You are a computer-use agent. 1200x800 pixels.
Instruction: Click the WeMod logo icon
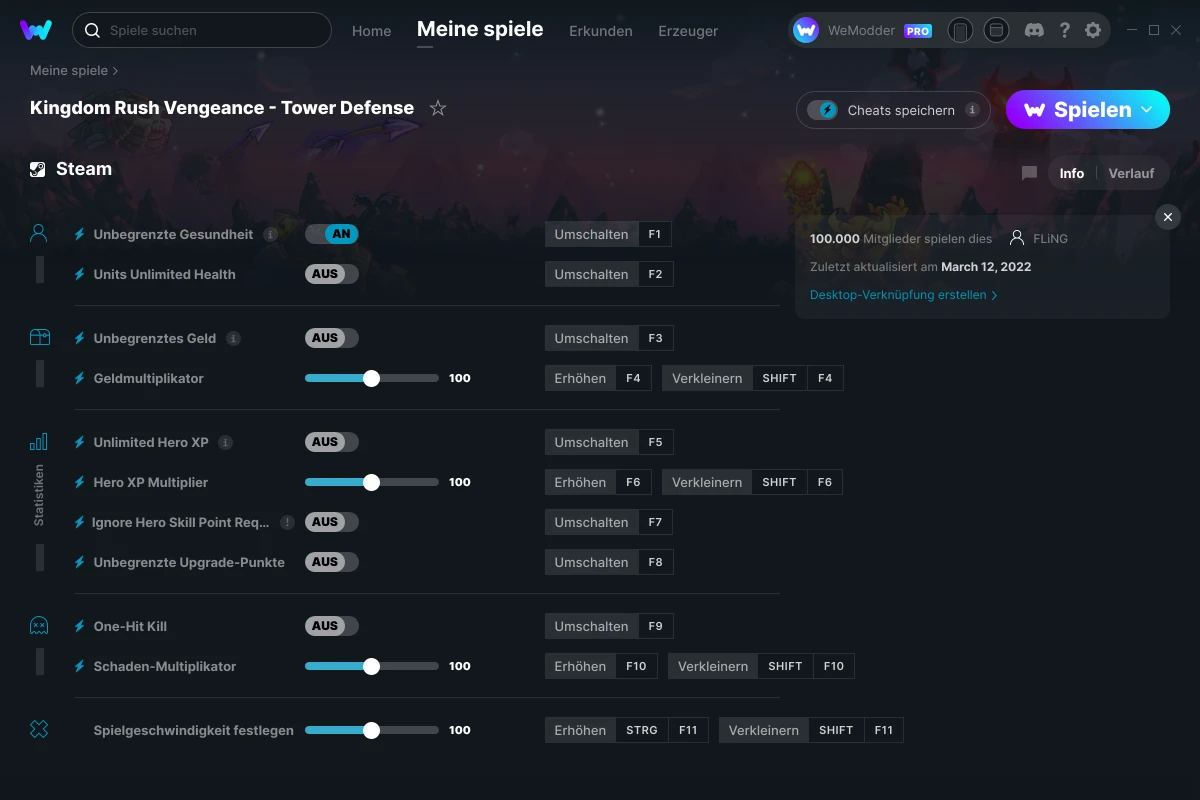[36, 30]
